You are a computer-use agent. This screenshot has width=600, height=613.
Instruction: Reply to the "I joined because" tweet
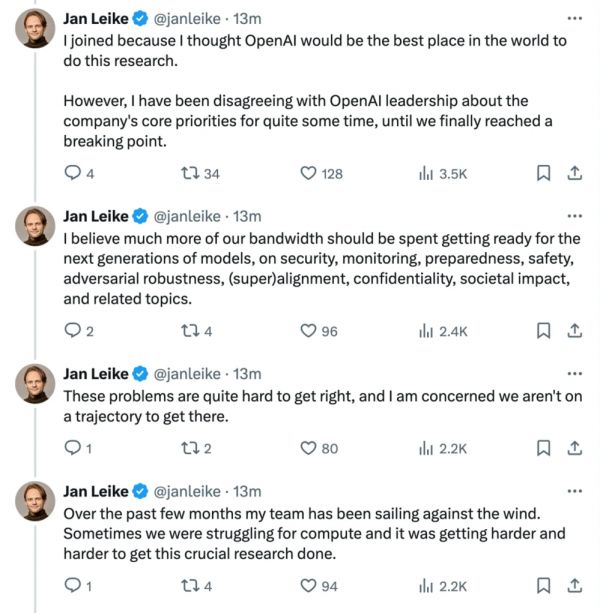tap(72, 173)
